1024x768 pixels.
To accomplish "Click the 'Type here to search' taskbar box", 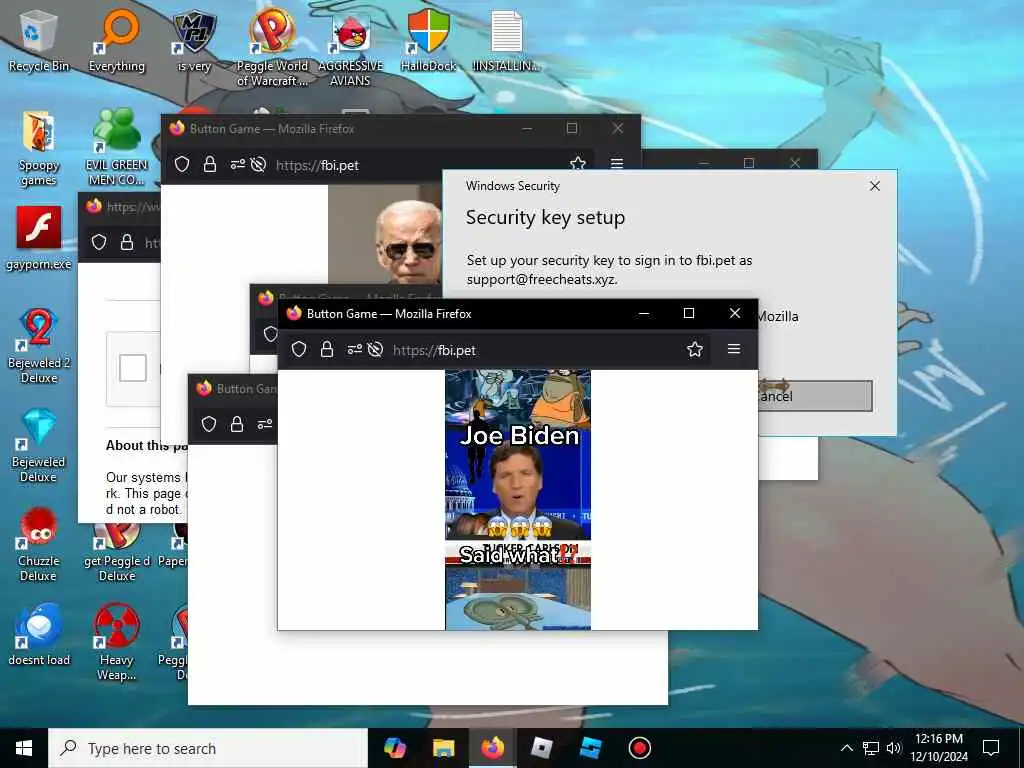I will 208,748.
